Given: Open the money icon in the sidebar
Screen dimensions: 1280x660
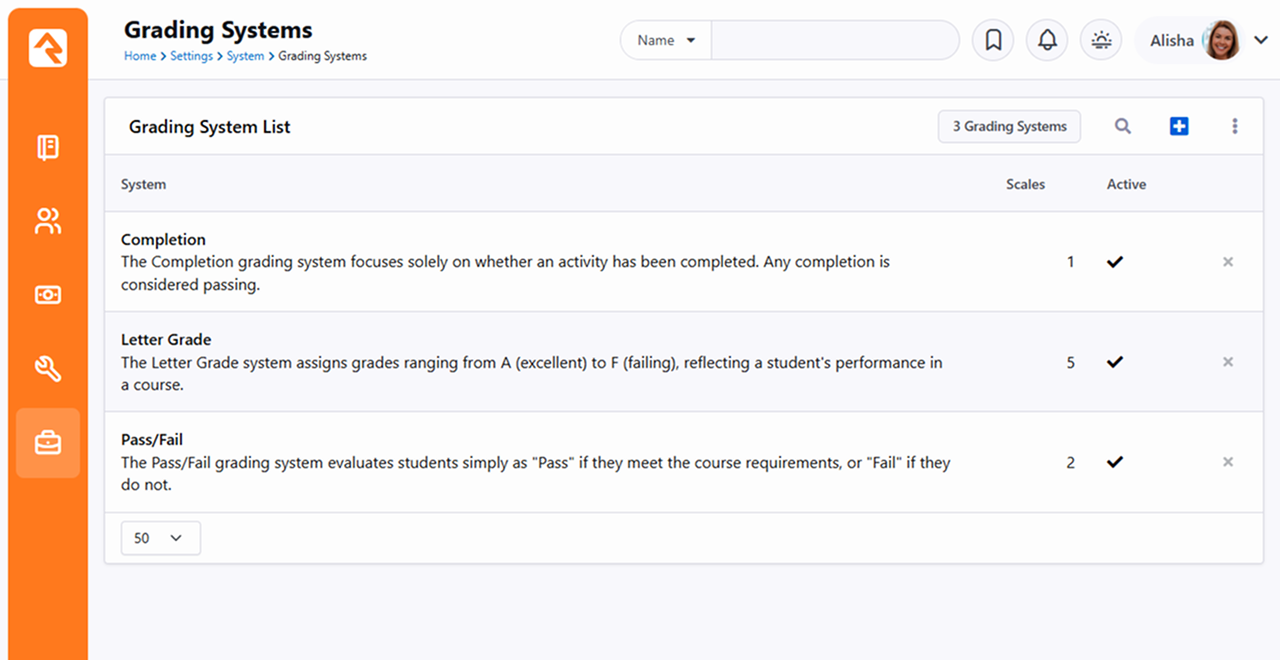Looking at the screenshot, I should pyautogui.click(x=48, y=295).
